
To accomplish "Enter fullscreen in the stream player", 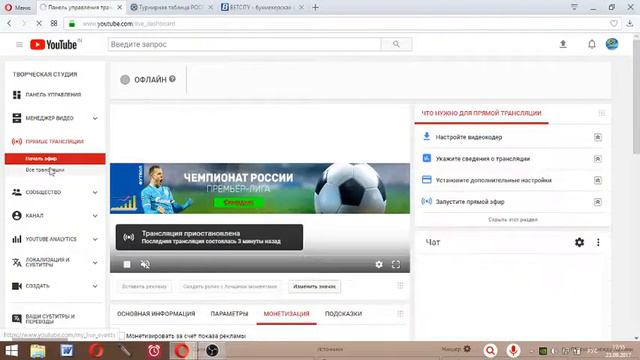I will click(x=396, y=264).
